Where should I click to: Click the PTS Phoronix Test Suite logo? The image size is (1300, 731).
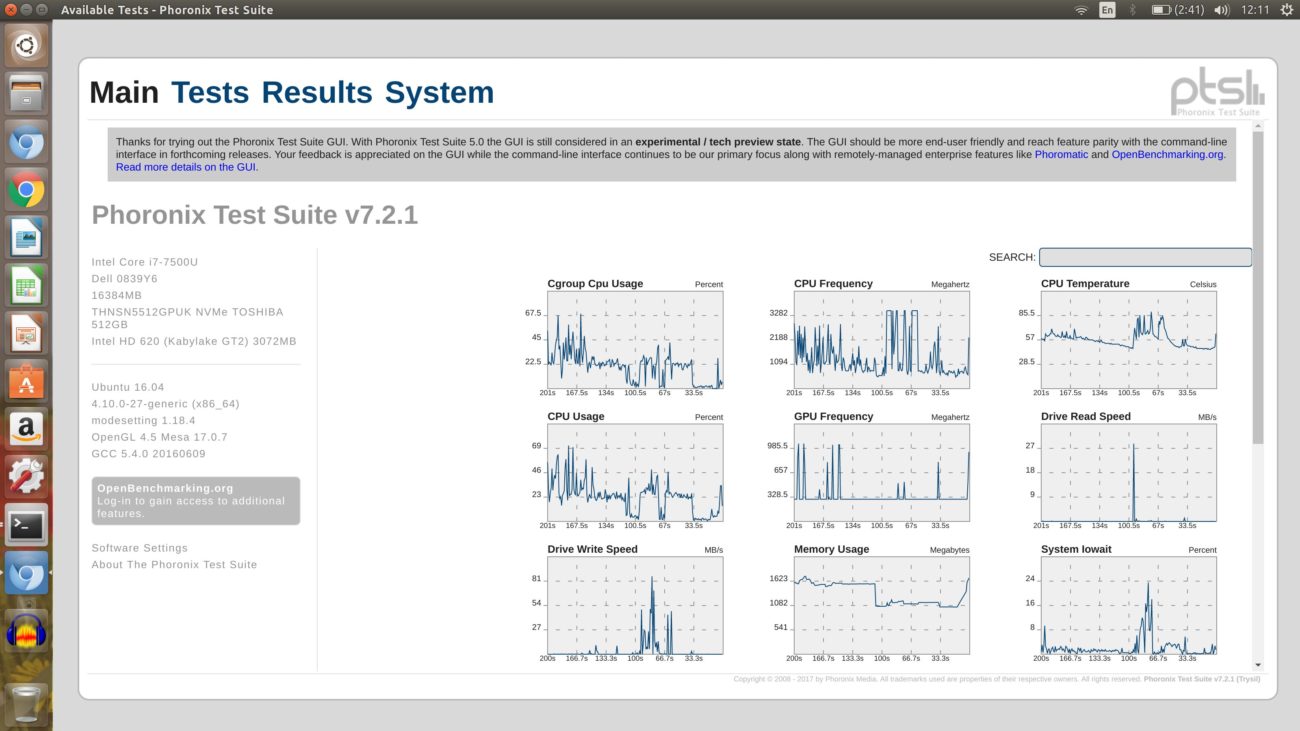point(1217,94)
